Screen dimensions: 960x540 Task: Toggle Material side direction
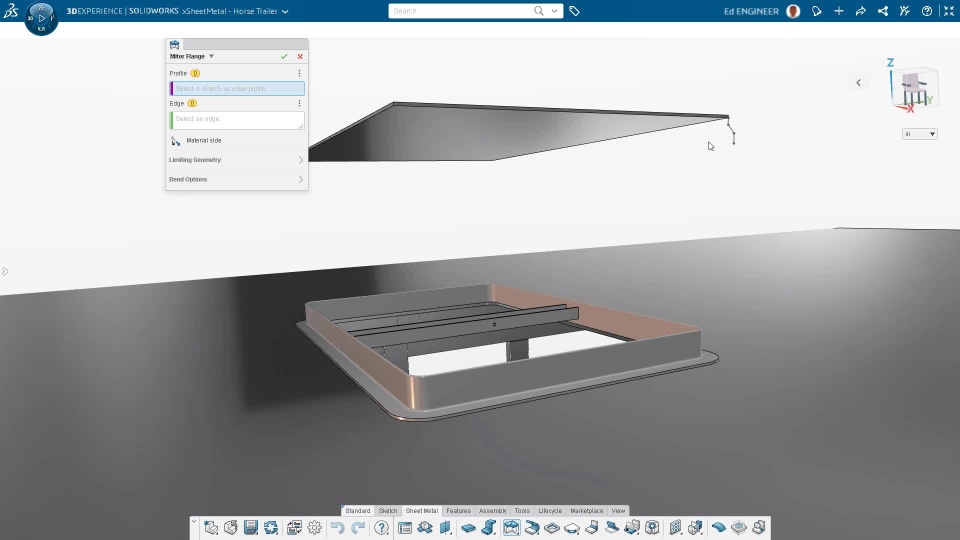[x=176, y=141]
